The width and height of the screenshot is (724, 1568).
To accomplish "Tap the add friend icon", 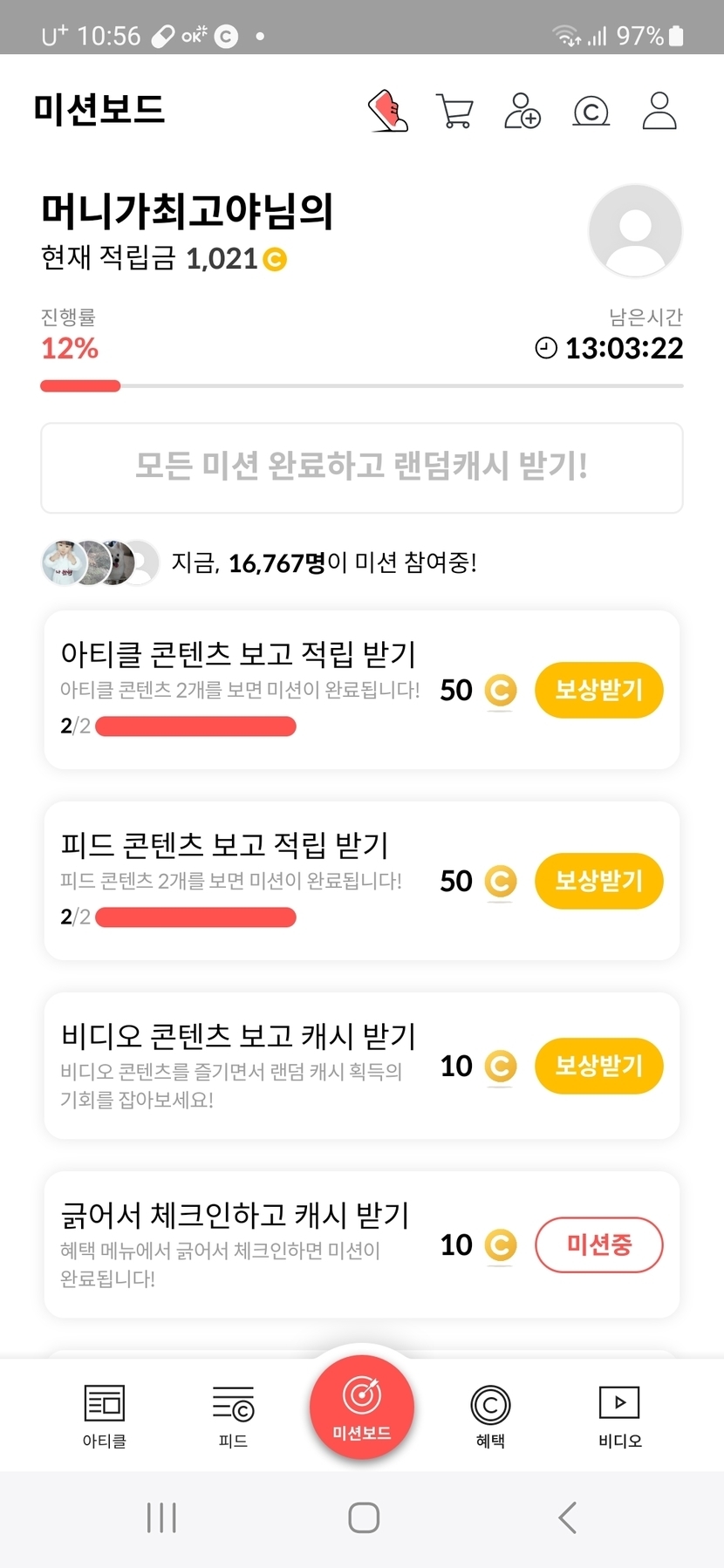I will (522, 111).
